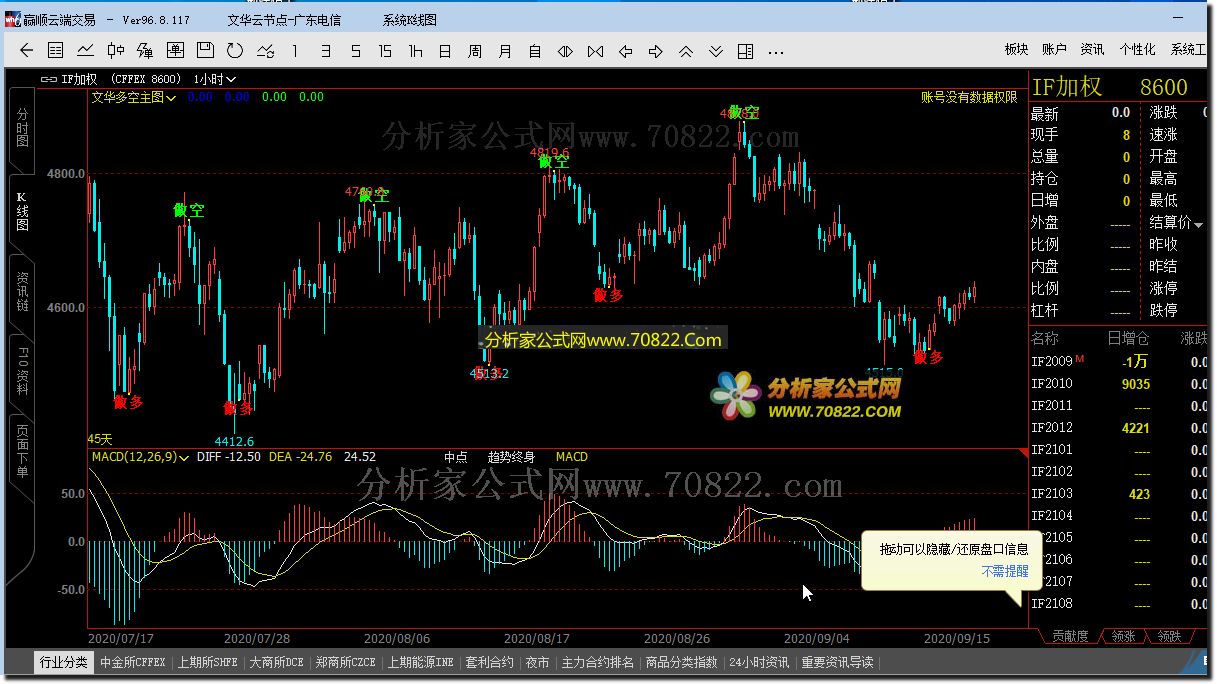The height and width of the screenshot is (684, 1217).
Task: Open the 算 formula calculator icon
Action: click(x=145, y=51)
